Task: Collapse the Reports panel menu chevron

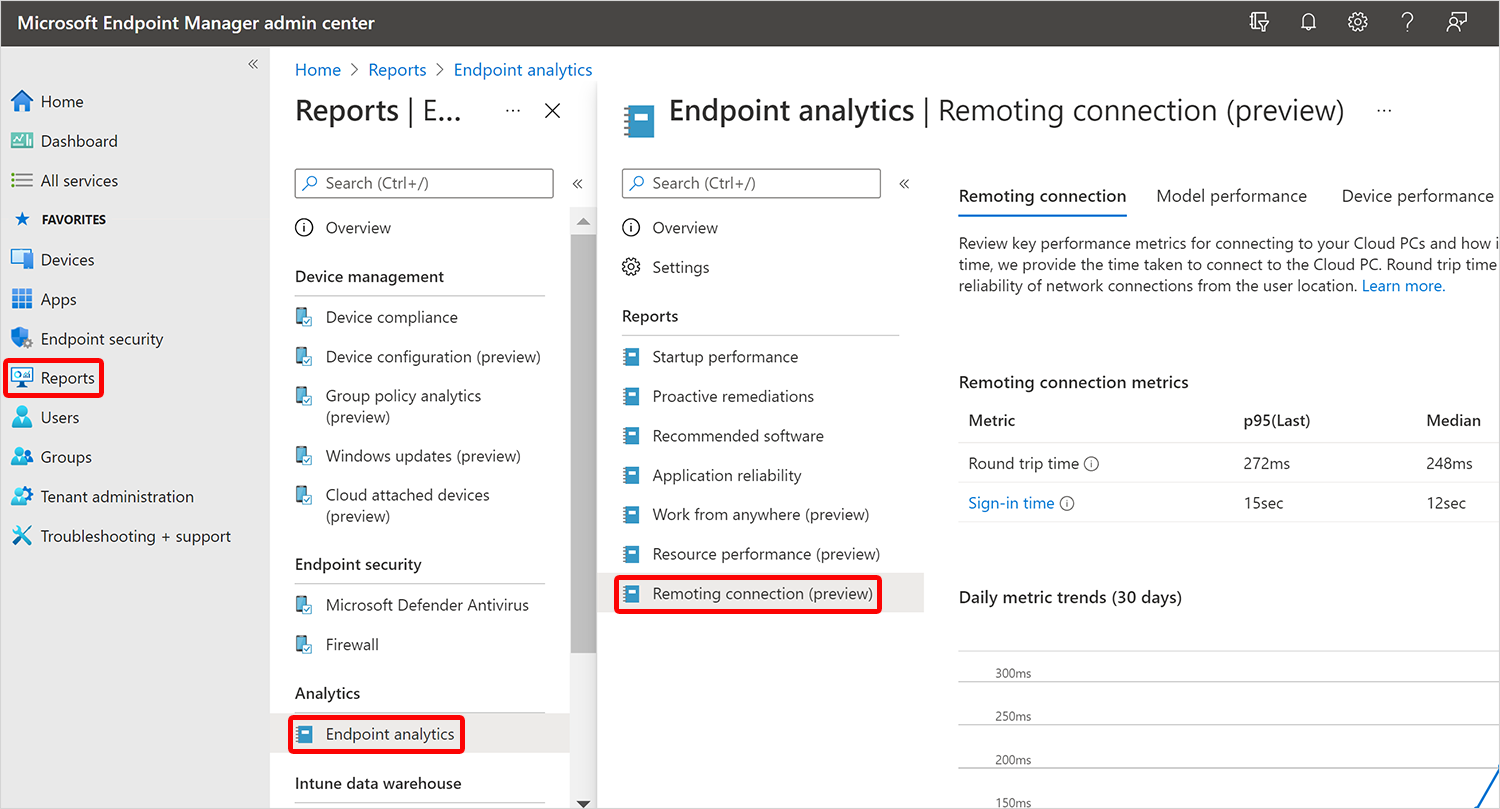Action: [x=577, y=184]
